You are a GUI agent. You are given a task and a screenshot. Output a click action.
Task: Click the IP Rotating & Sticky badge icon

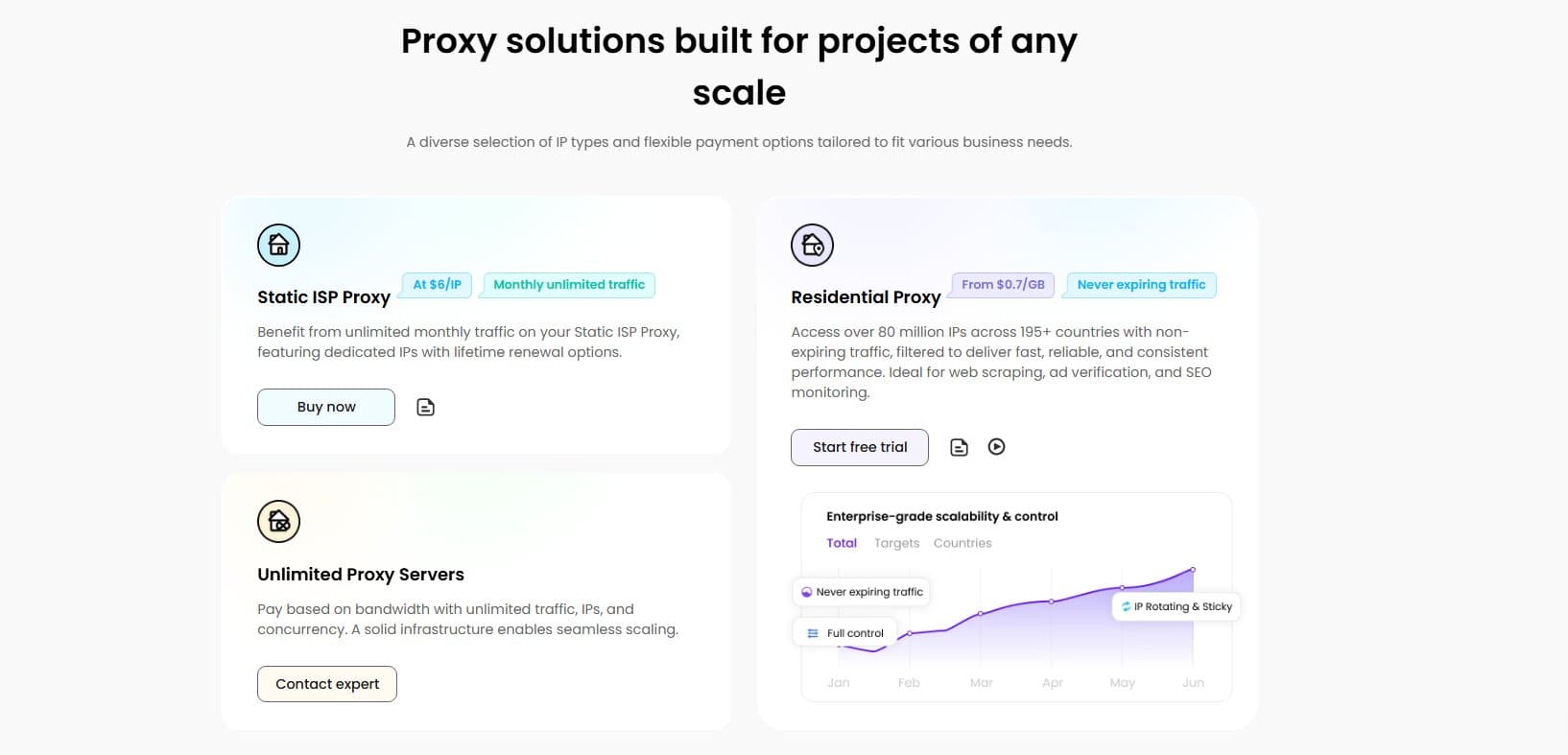pos(1127,606)
